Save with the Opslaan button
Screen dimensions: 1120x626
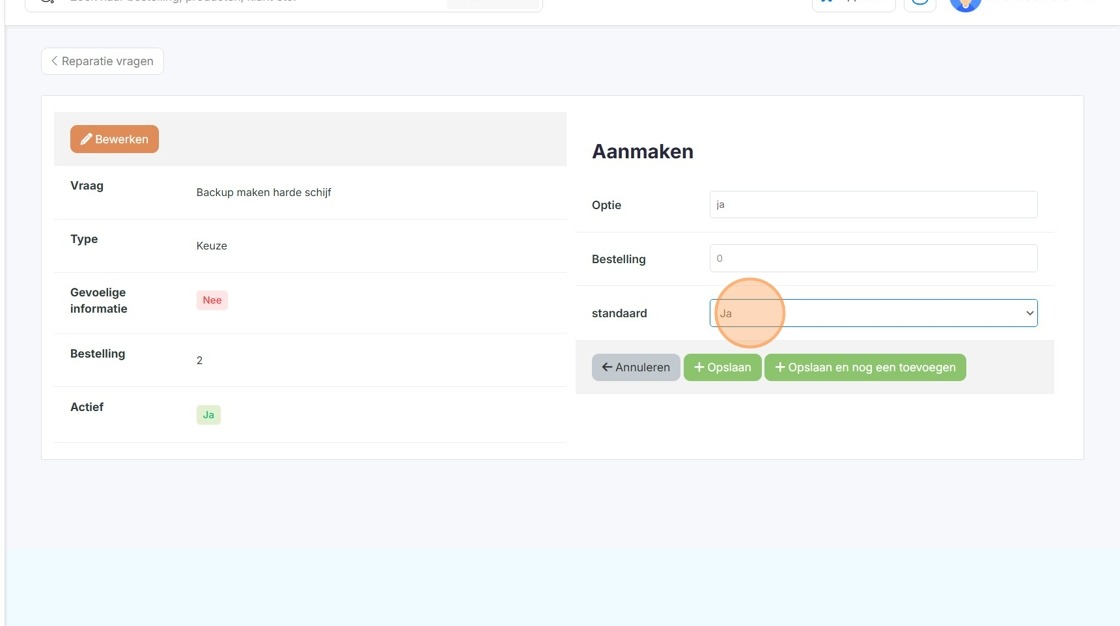(722, 367)
